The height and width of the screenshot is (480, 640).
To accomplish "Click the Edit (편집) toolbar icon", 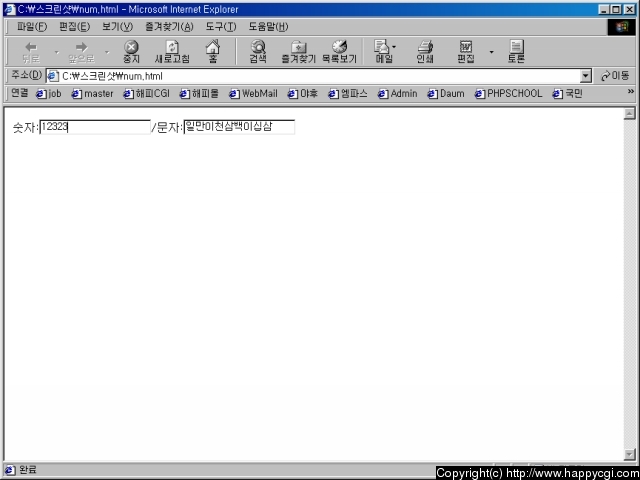I will [x=466, y=52].
